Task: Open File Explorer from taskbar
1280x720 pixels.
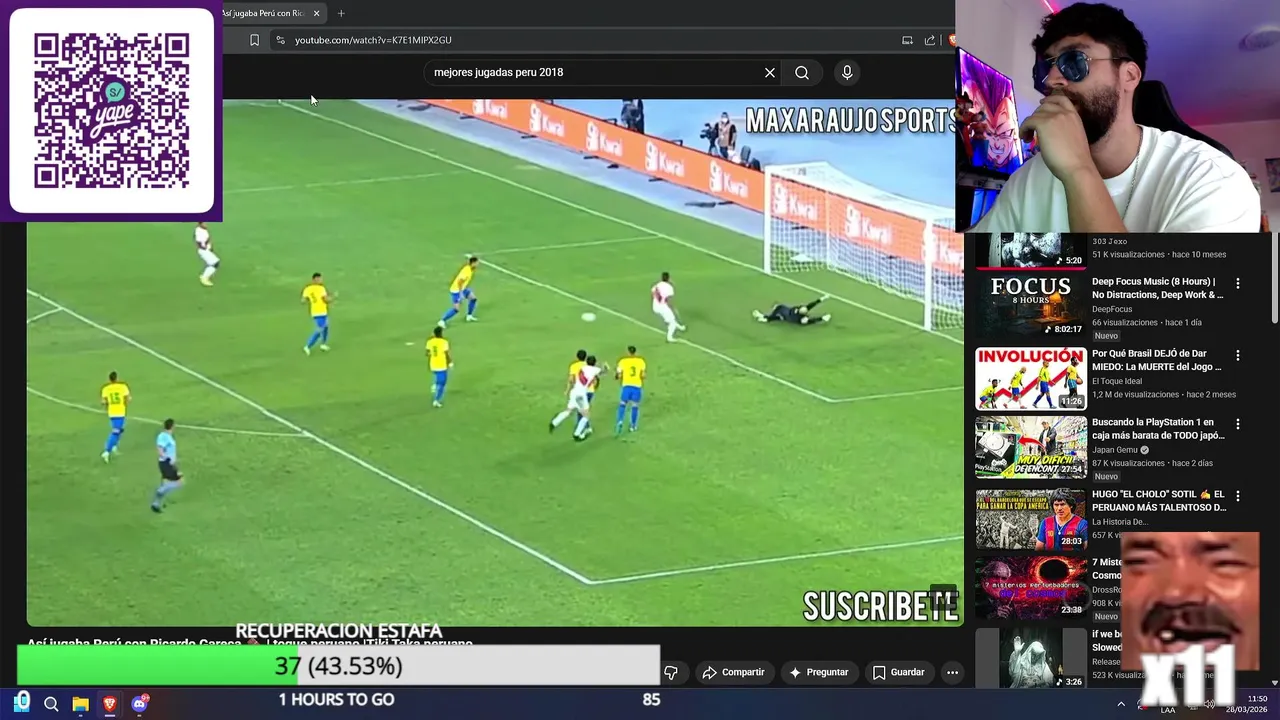Action: tap(81, 704)
